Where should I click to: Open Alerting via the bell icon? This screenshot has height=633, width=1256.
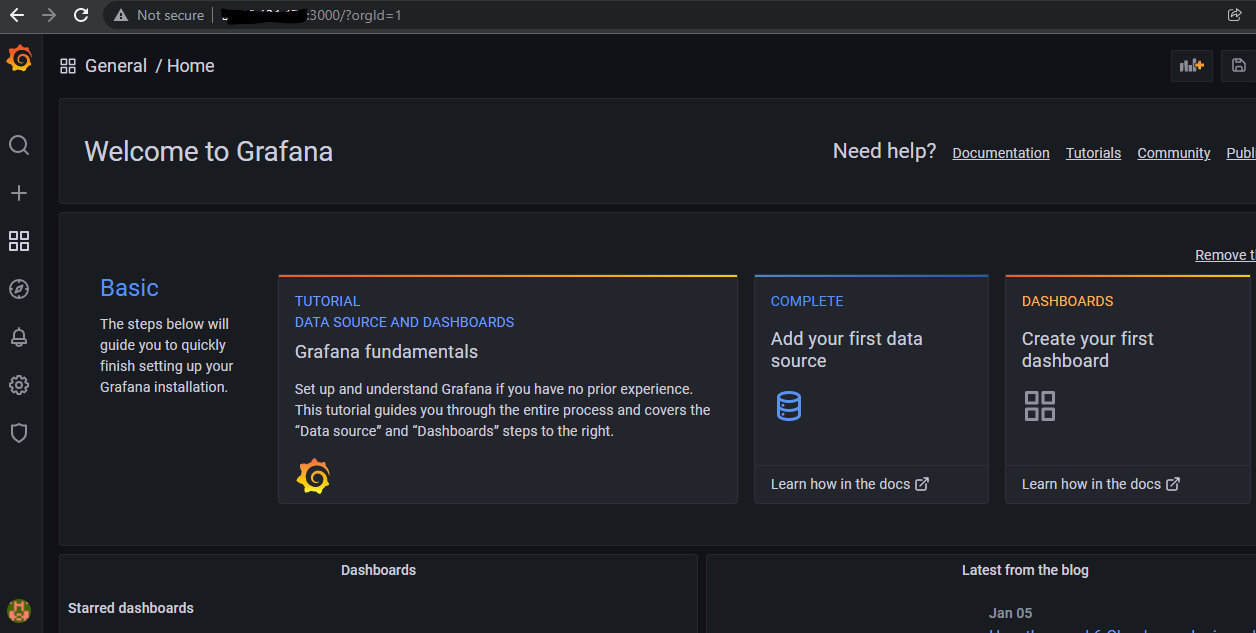pos(19,337)
